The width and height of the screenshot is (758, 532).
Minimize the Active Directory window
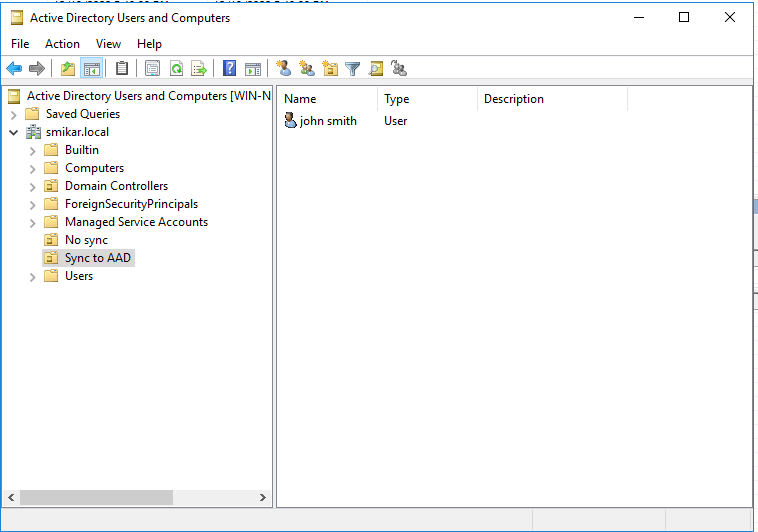tap(639, 17)
